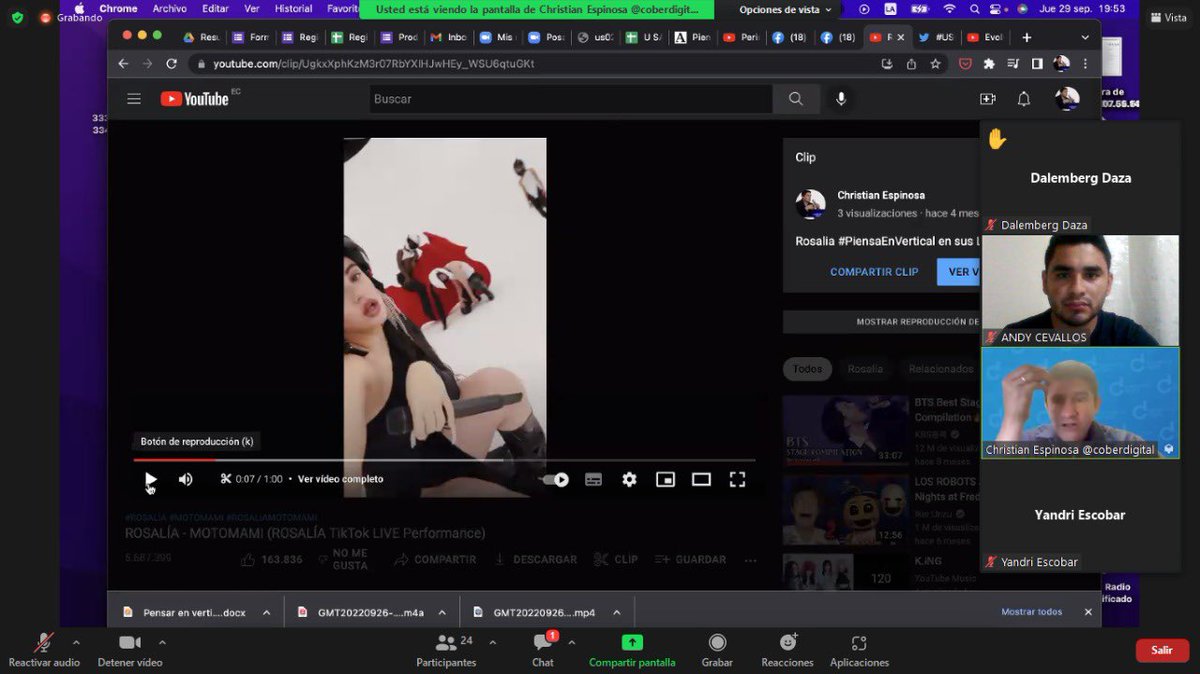Image resolution: width=1200 pixels, height=674 pixels.
Task: Open Zoom 'Opciones de vista' dropdown
Action: click(785, 10)
